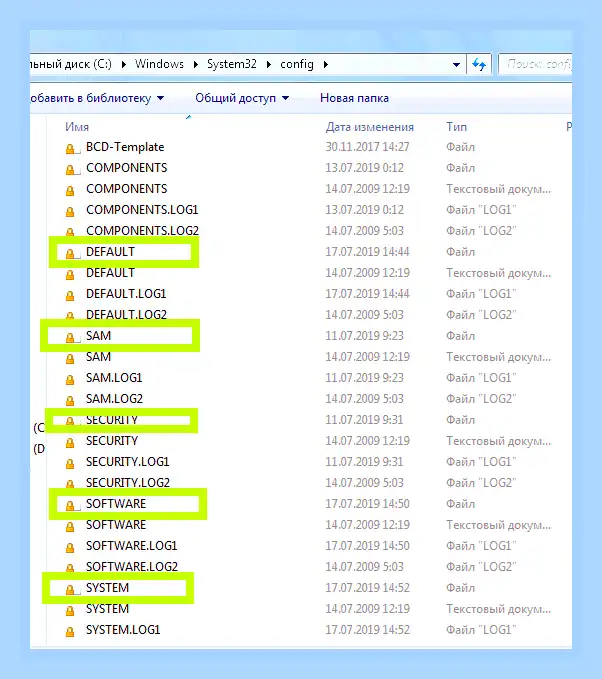Sort by the 'Дата изменения' column header
This screenshot has height=679, width=602.
tap(369, 127)
